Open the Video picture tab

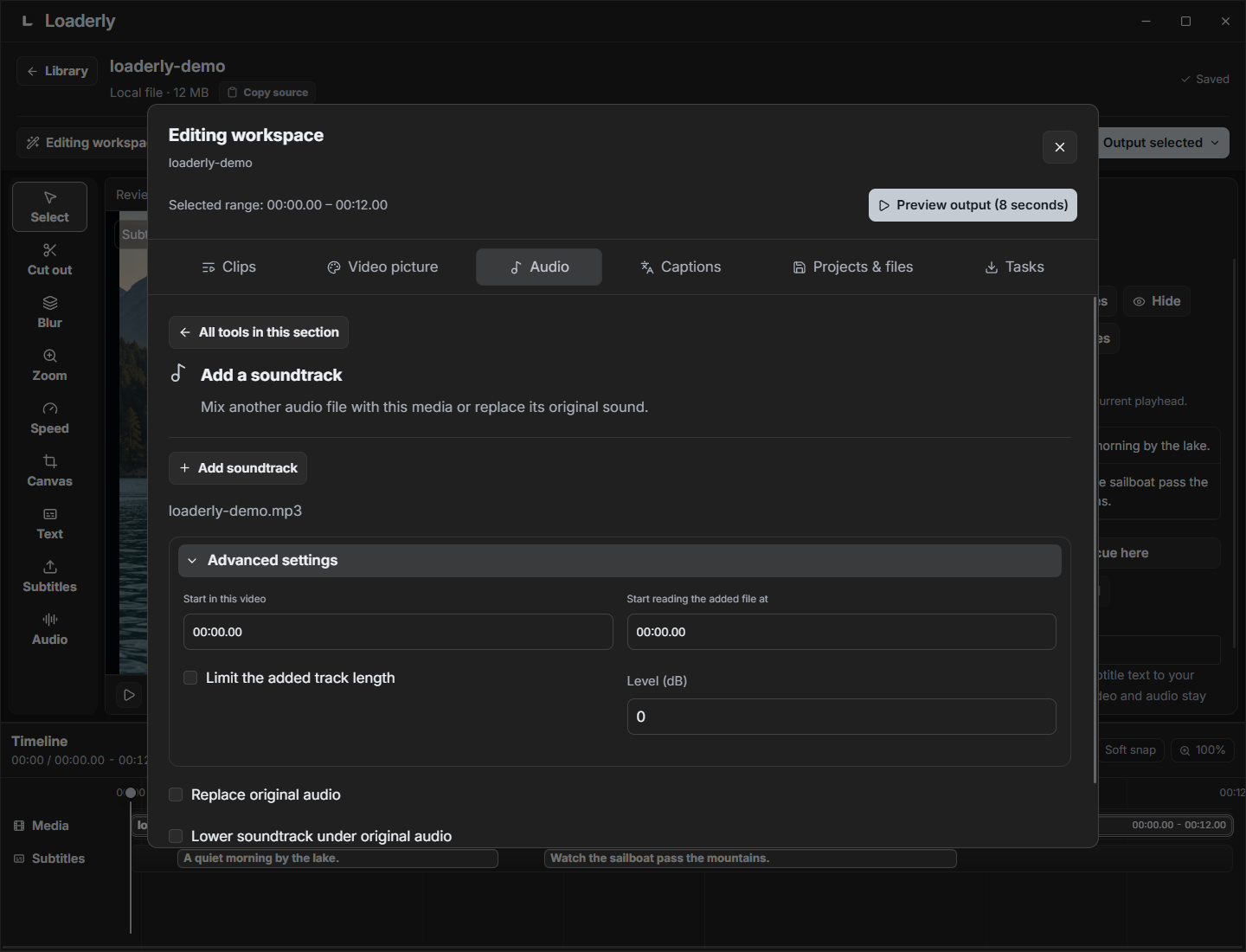382,267
